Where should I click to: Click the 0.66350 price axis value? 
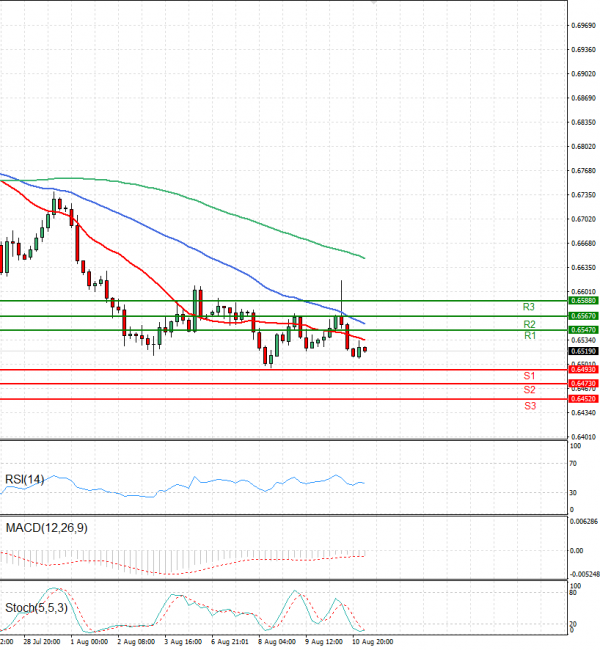[583, 268]
